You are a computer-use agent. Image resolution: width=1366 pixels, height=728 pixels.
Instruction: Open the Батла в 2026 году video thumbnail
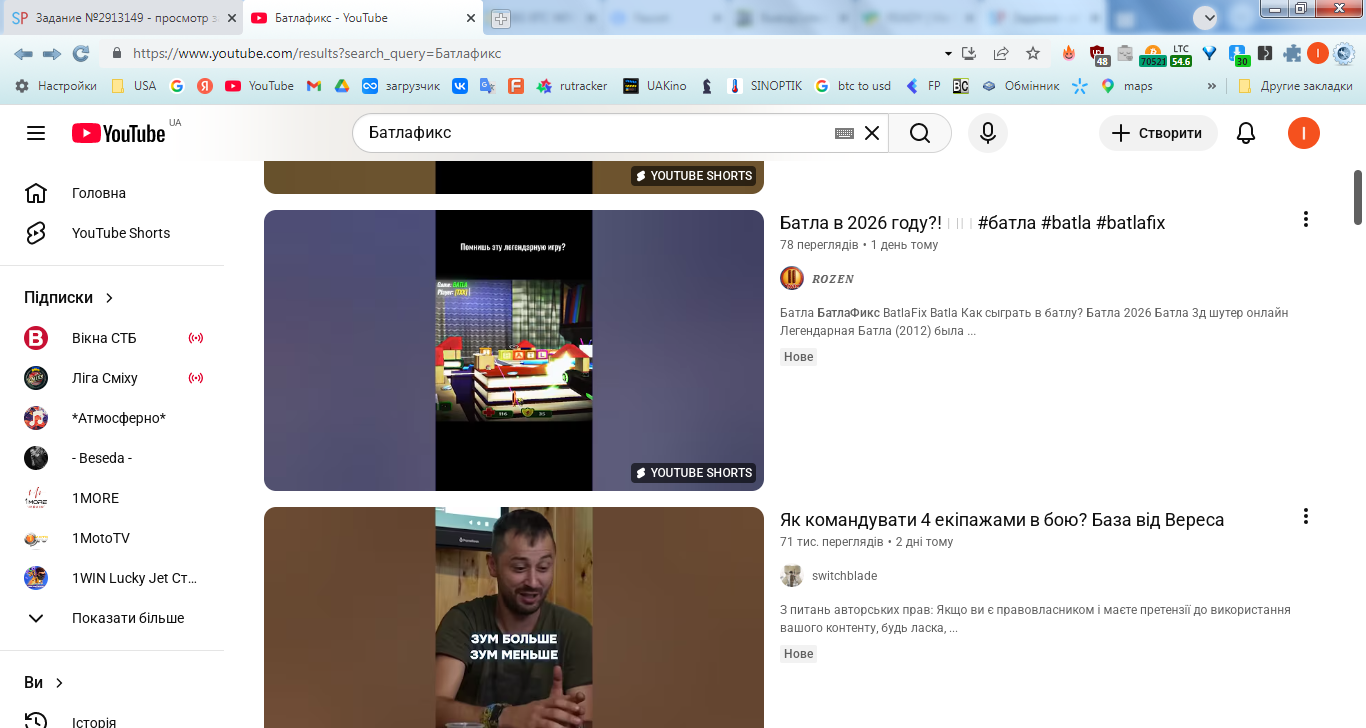(x=514, y=350)
